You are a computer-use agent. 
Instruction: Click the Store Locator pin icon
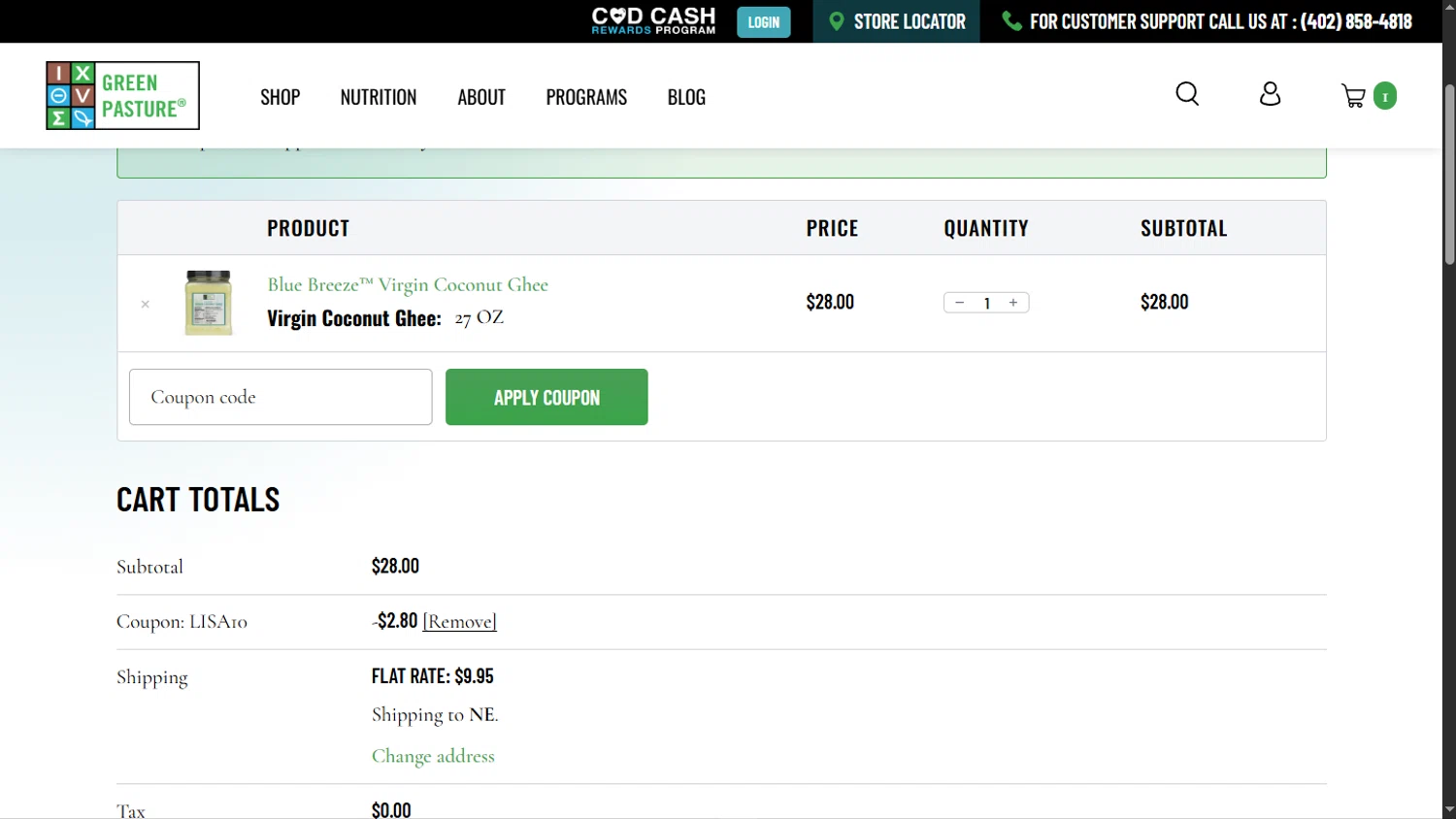(837, 21)
